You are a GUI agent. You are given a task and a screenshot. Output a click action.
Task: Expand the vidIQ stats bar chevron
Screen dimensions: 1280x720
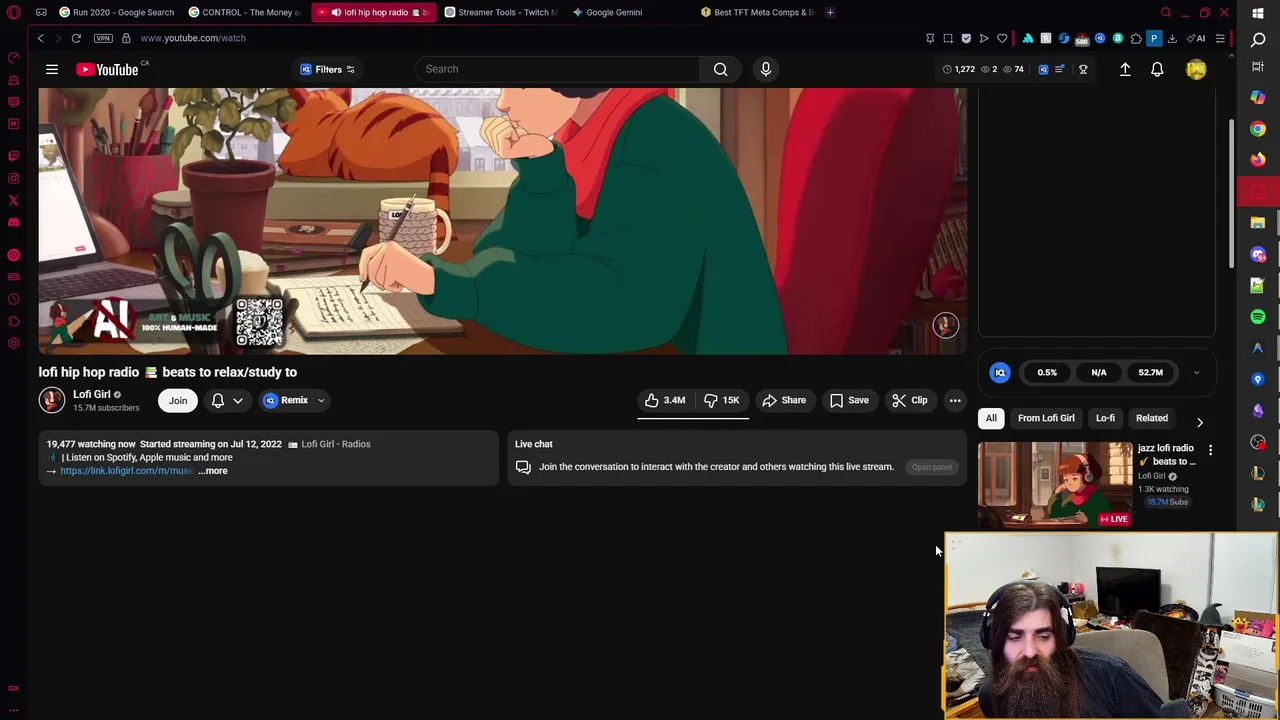tap(1196, 373)
